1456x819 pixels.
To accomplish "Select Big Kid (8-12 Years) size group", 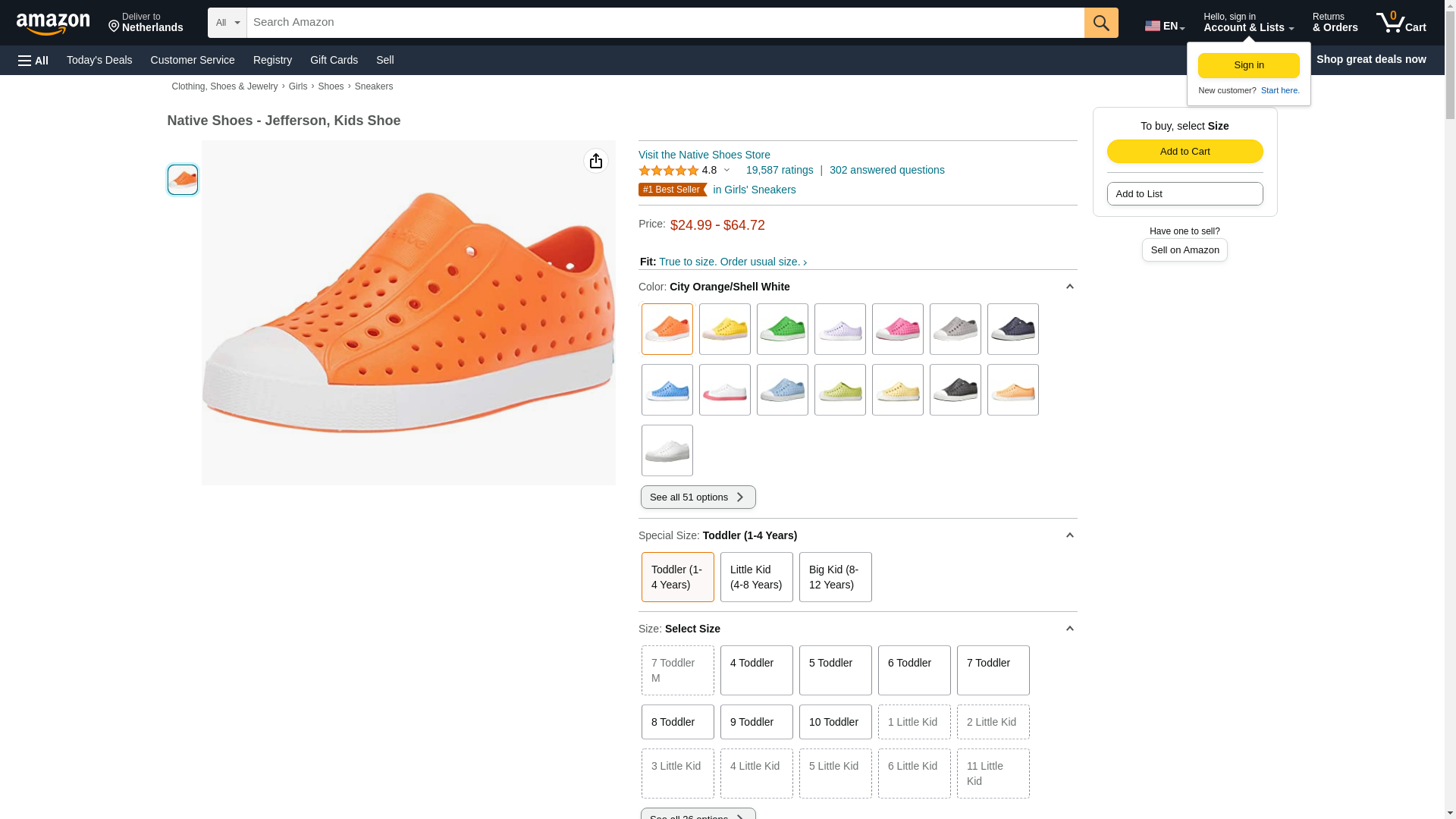I will pos(835,577).
